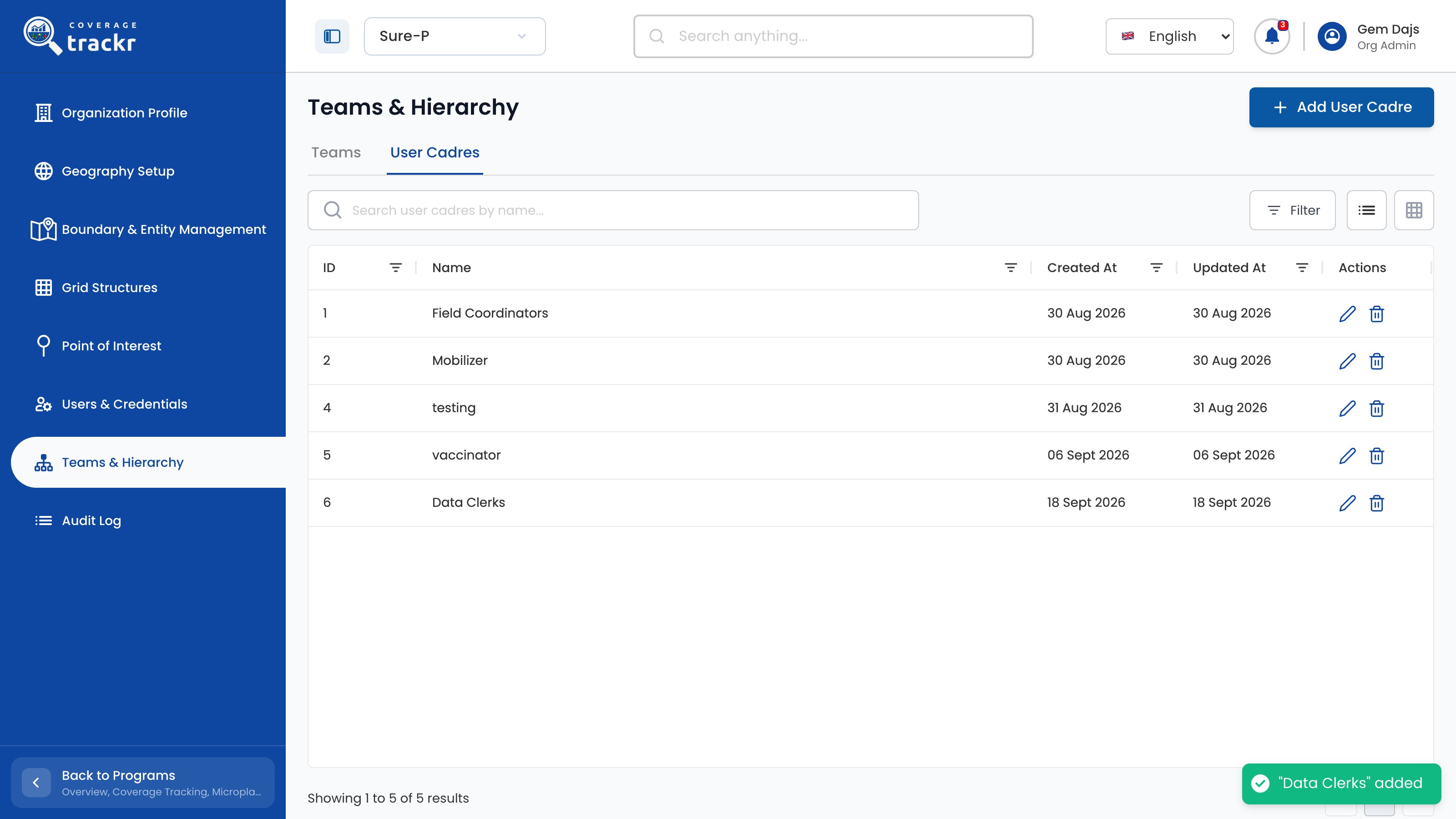Open the user profile avatar icon
The width and height of the screenshot is (1456, 819).
[1332, 36]
